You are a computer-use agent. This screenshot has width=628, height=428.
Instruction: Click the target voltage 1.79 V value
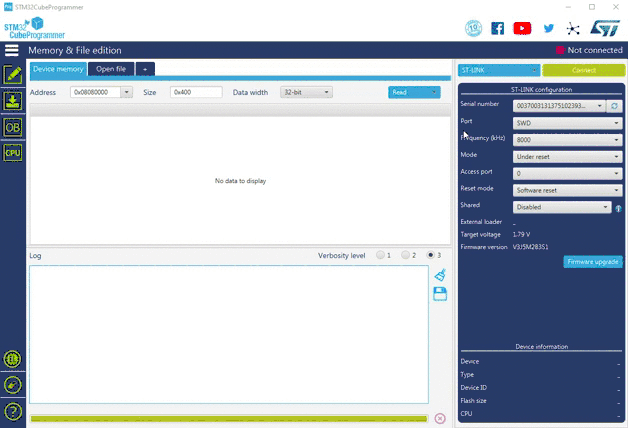(521, 234)
